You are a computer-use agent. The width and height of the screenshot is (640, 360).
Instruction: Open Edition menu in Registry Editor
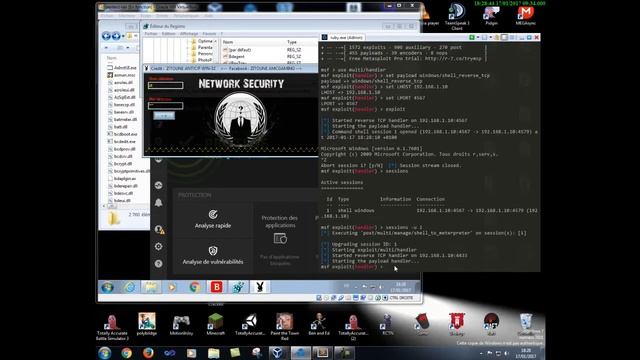pos(168,34)
